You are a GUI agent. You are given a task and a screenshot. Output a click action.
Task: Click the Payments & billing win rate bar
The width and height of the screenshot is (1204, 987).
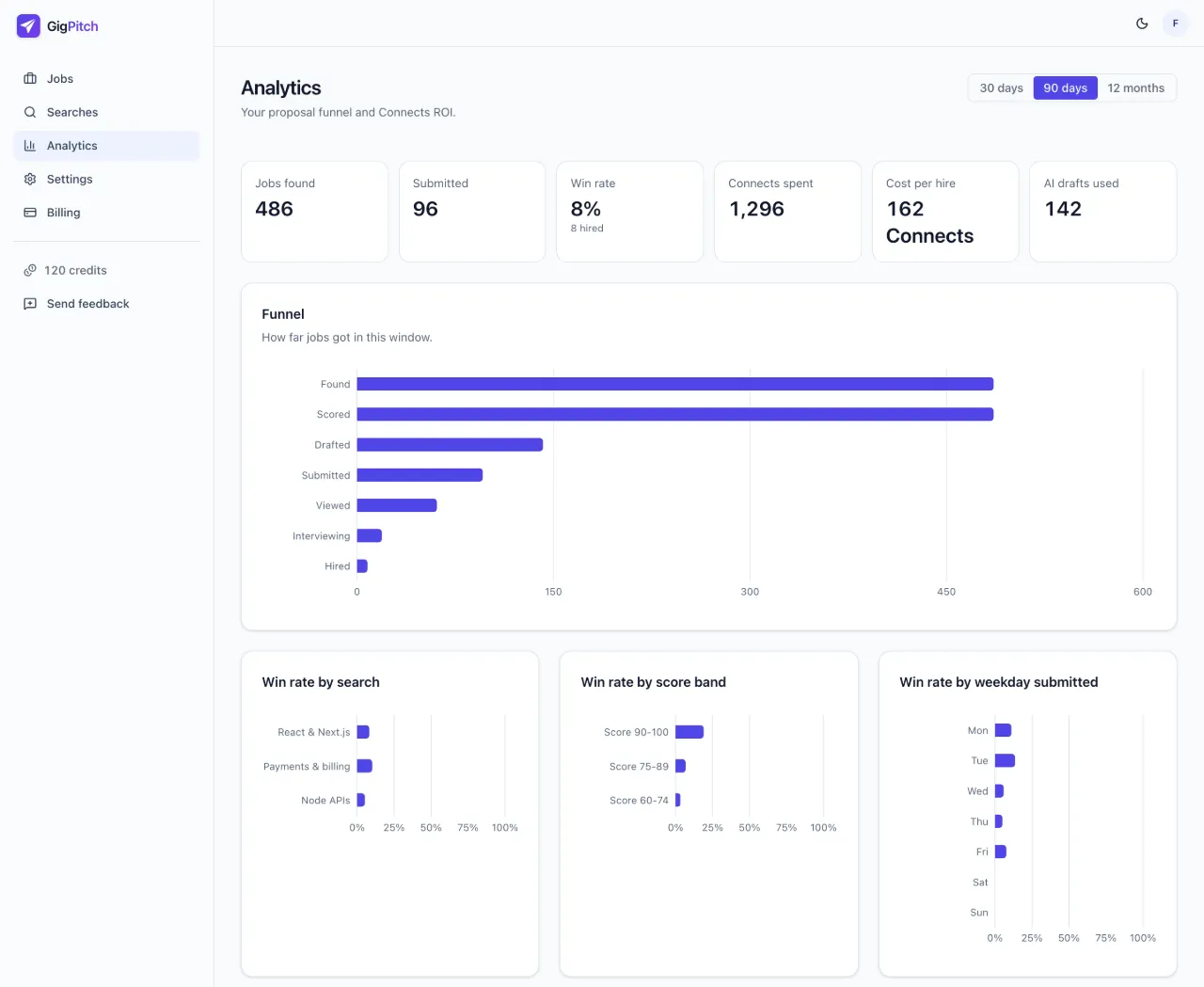(x=365, y=766)
